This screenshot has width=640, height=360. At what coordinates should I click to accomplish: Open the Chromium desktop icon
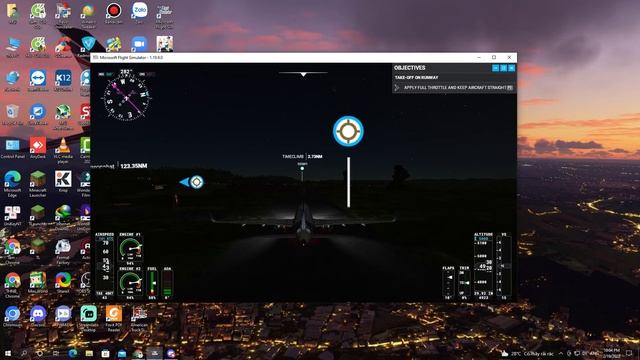coord(12,316)
